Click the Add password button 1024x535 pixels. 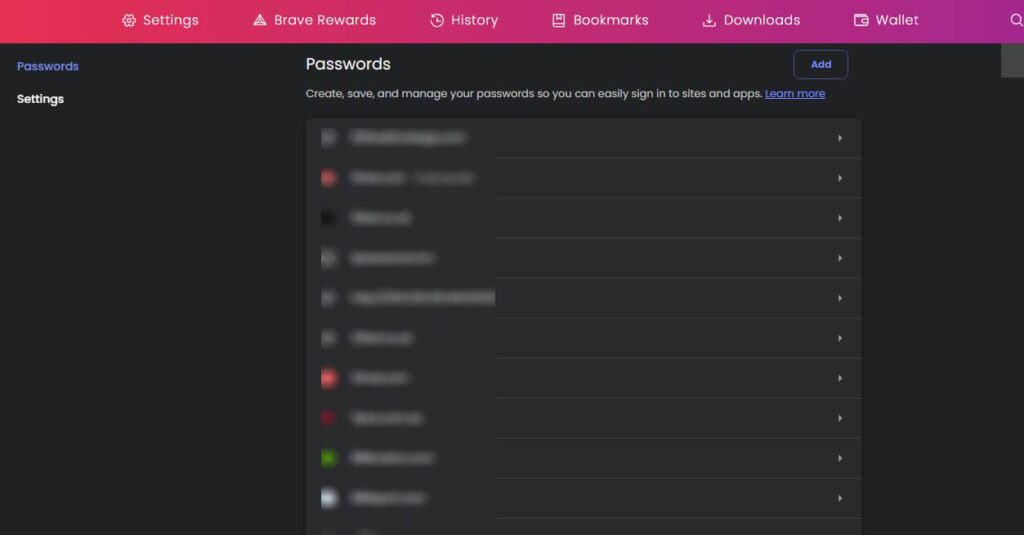[x=821, y=64]
